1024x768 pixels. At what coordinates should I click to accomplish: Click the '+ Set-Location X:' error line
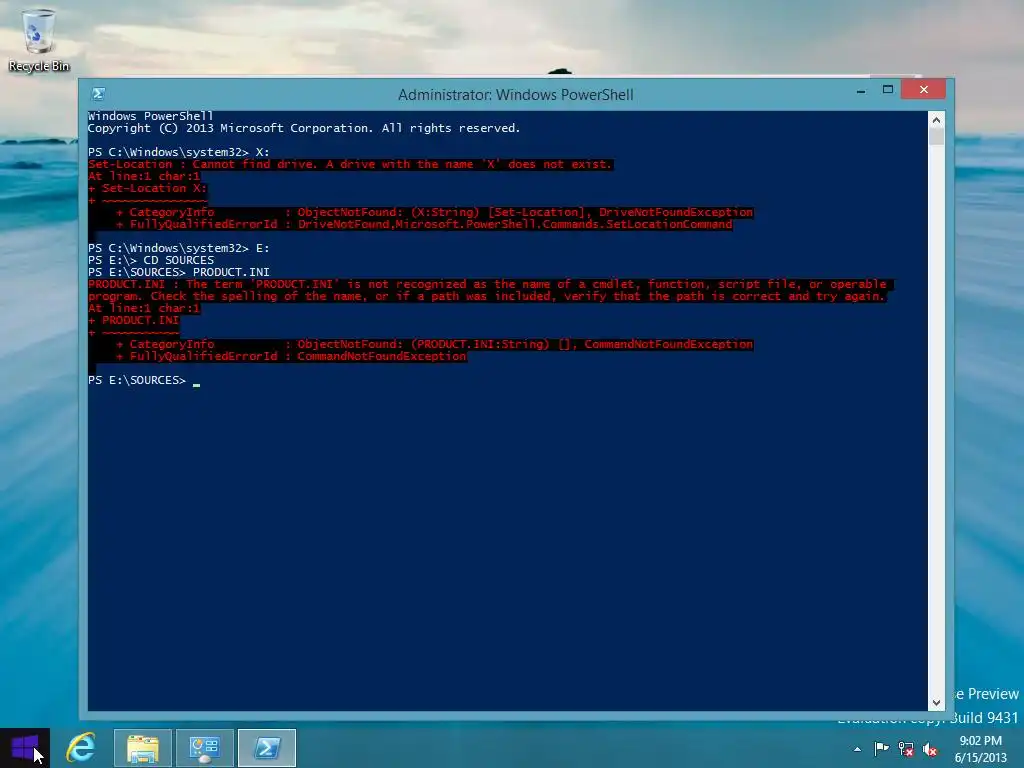tap(147, 188)
